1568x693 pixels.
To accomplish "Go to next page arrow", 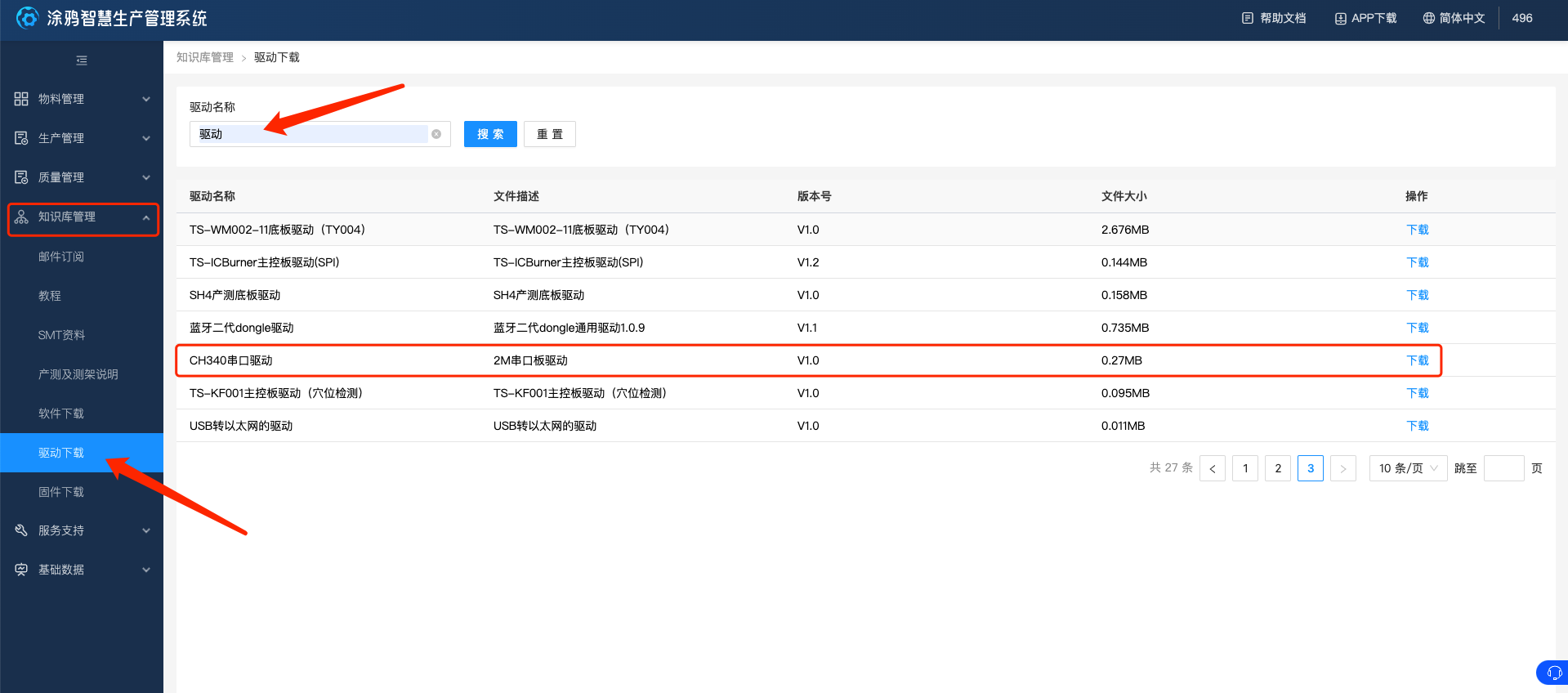I will pyautogui.click(x=1343, y=468).
